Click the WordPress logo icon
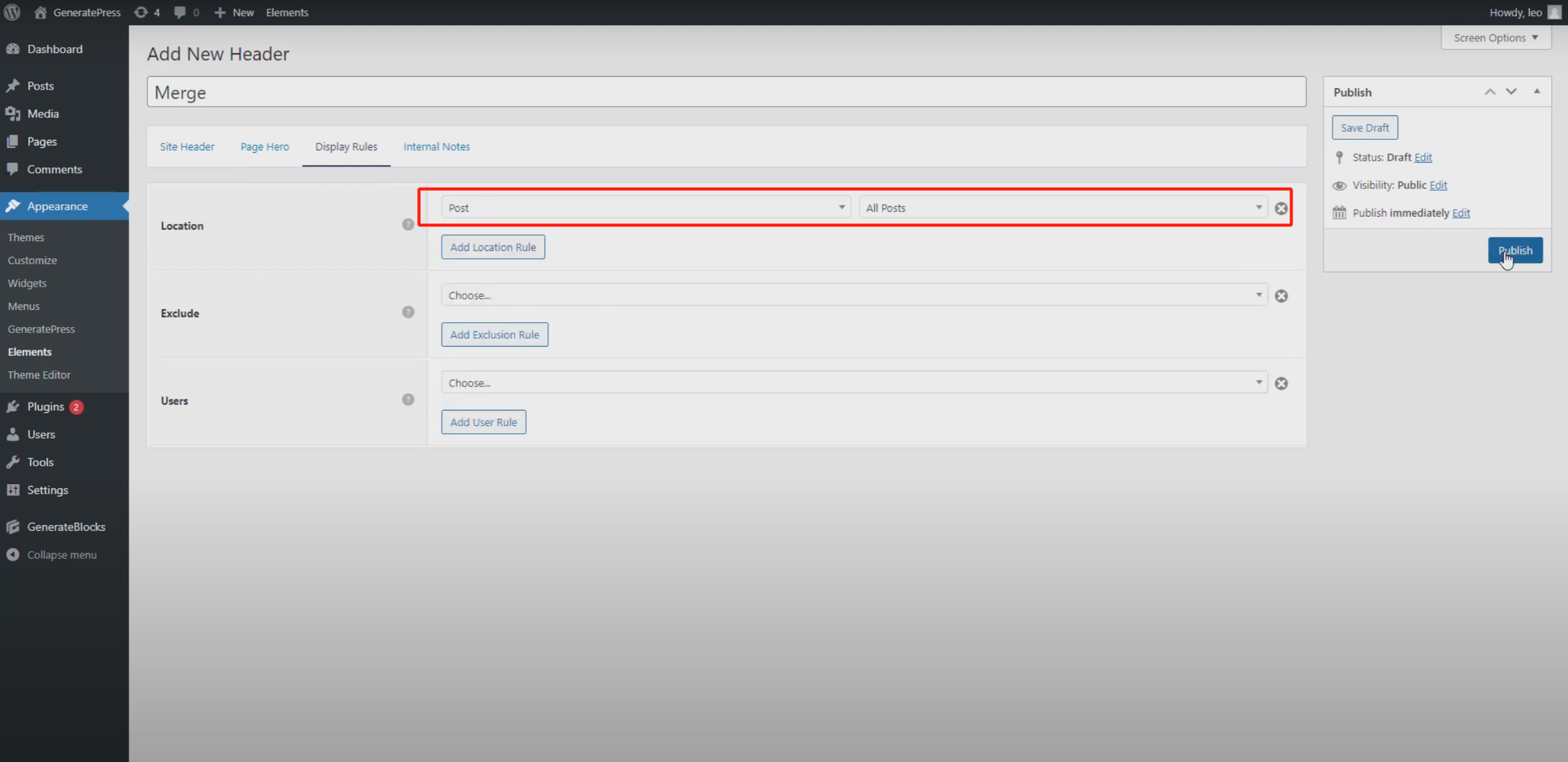Image resolution: width=1568 pixels, height=762 pixels. (12, 12)
